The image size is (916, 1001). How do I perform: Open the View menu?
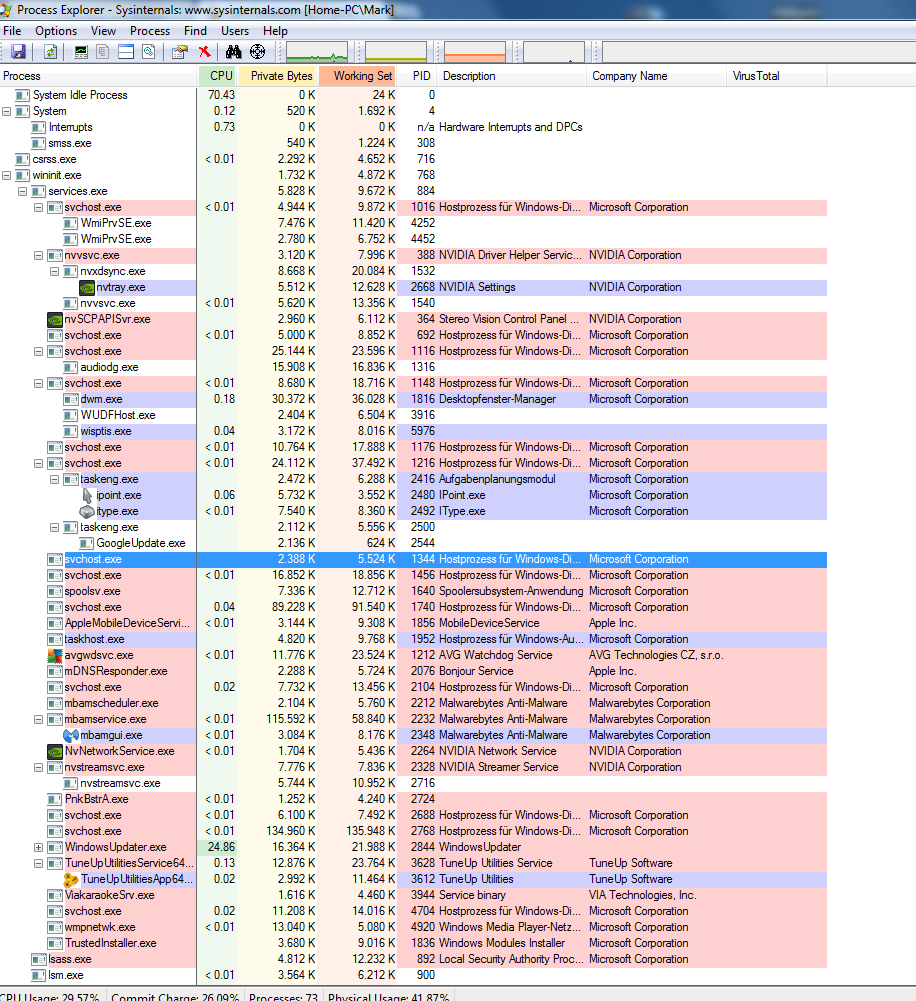tap(103, 31)
